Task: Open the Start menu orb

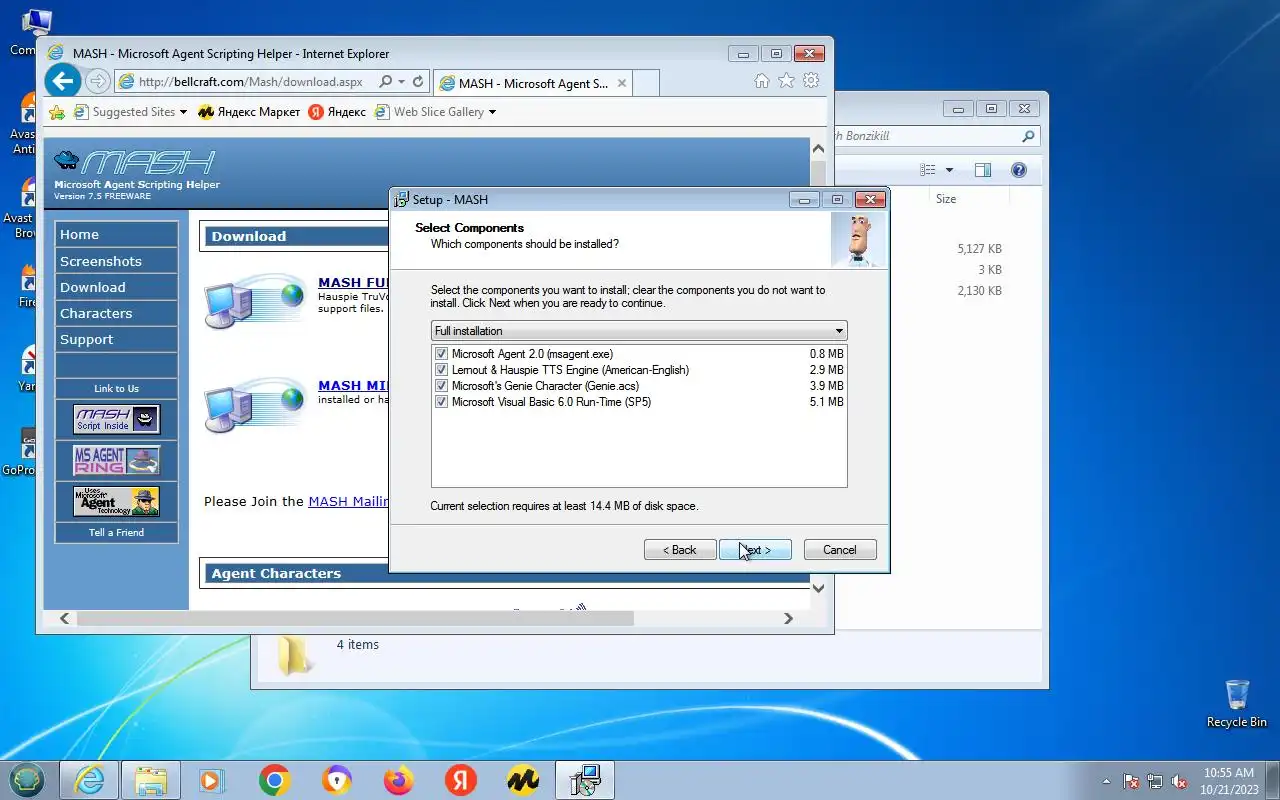Action: pos(28,780)
